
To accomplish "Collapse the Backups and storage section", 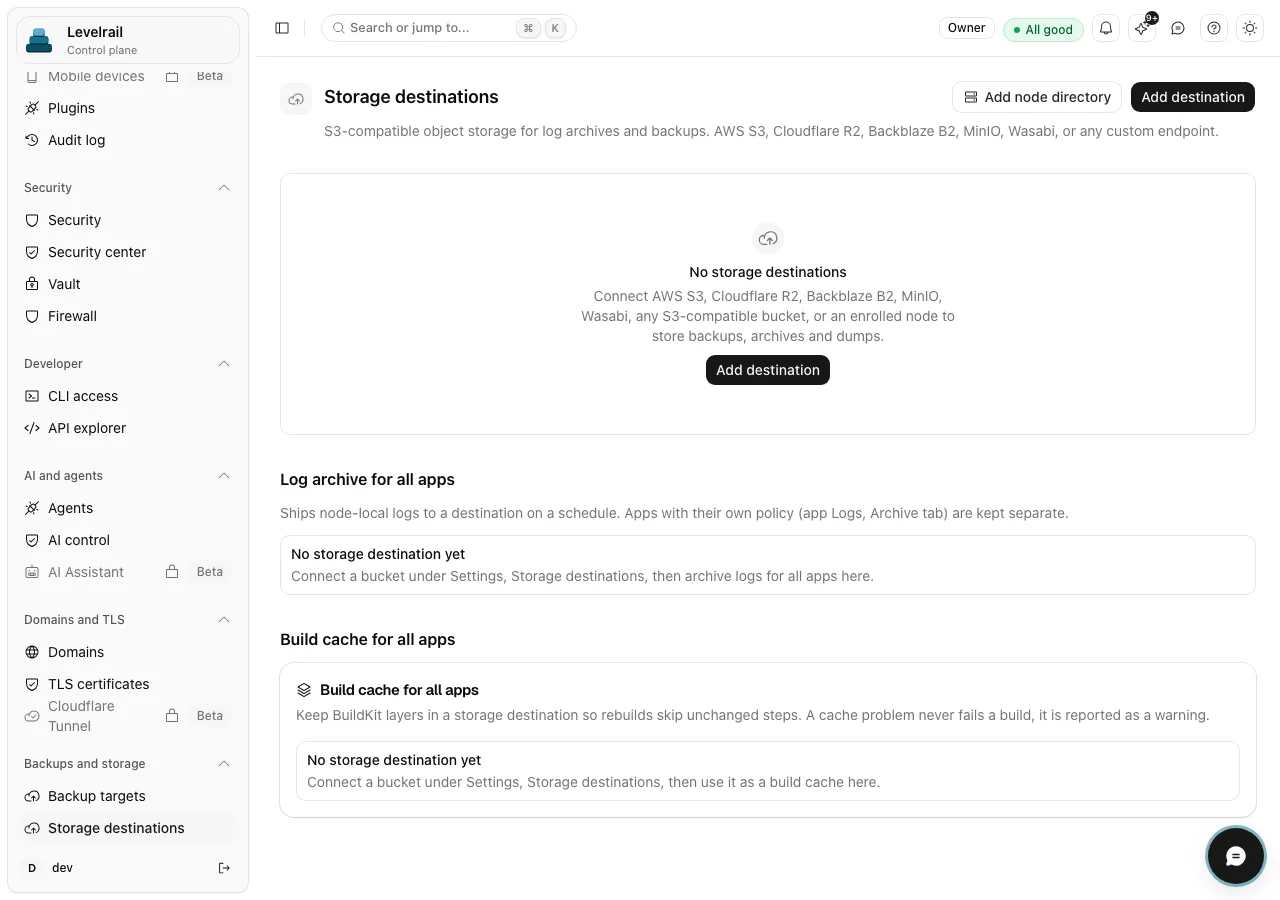I will coord(224,764).
